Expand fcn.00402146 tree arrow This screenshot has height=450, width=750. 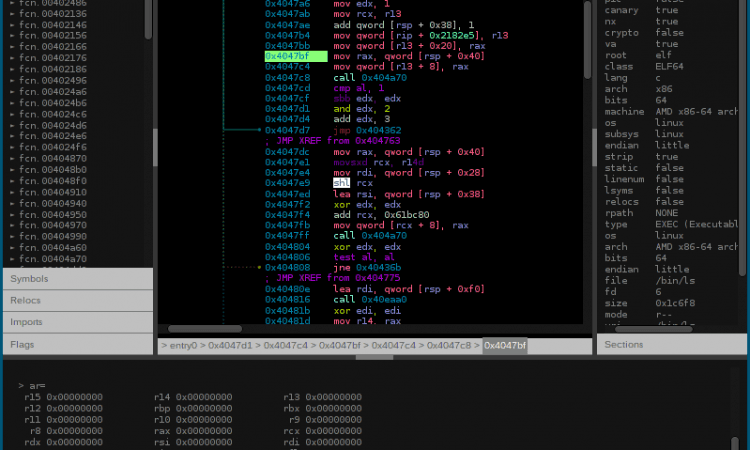coord(12,25)
